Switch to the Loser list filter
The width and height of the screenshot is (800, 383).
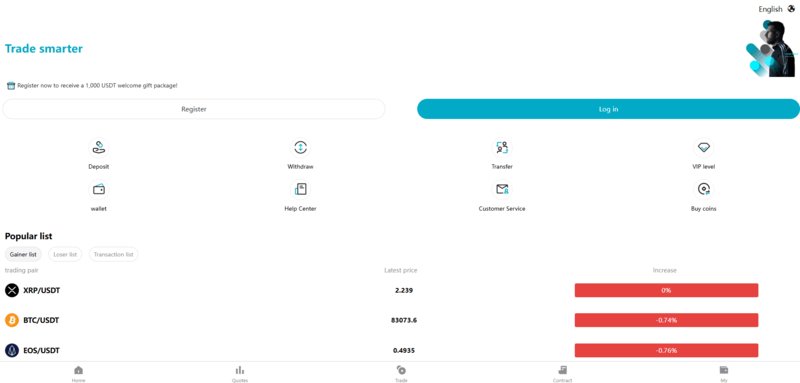[x=65, y=254]
